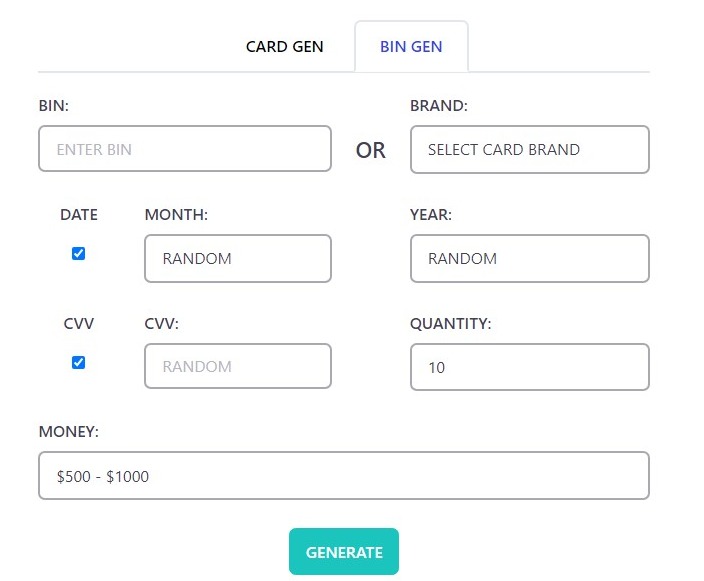The width and height of the screenshot is (704, 581).
Task: Select the BIN GEN tab
Action: point(411,47)
